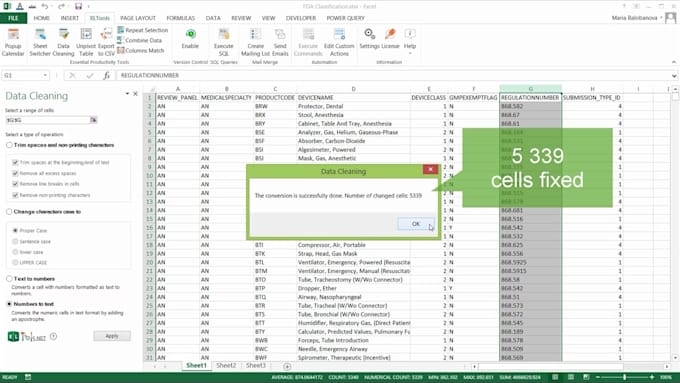The image size is (680, 383).
Task: Select the Proper Case radio button
Action: pyautogui.click(x=15, y=230)
